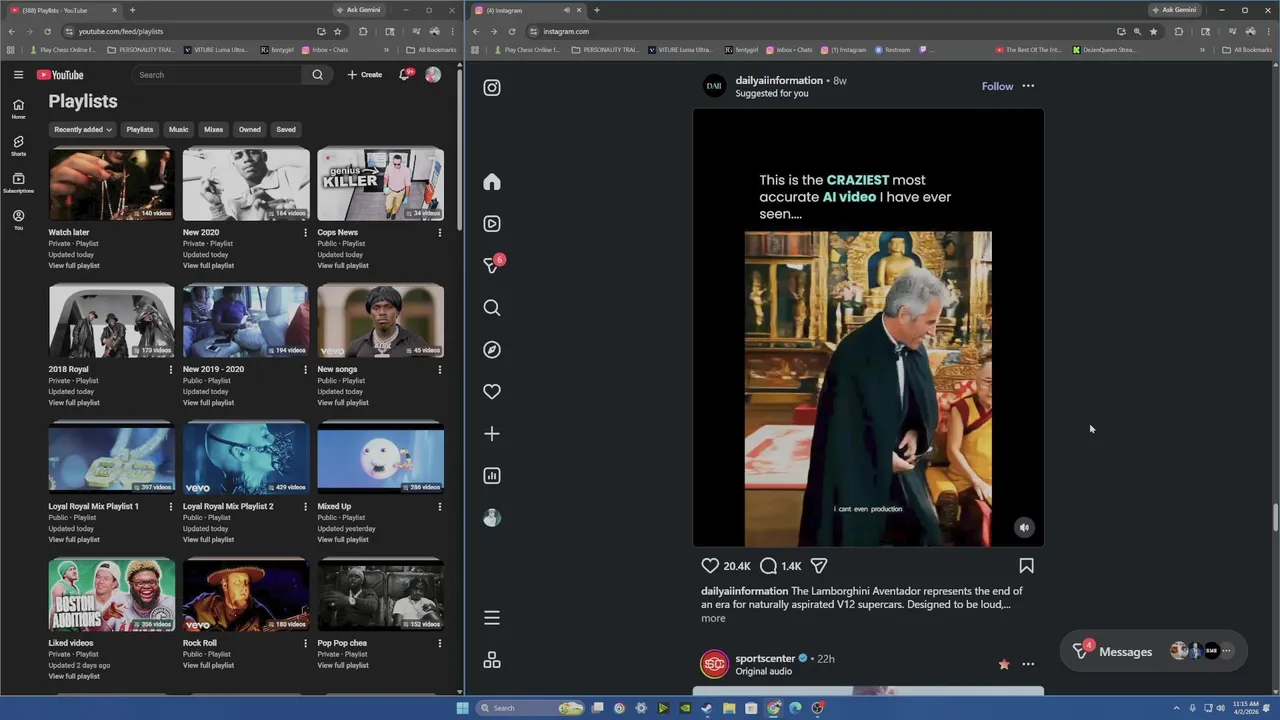Open YouTube account avatar menu
1280x720 pixels.
tap(433, 75)
